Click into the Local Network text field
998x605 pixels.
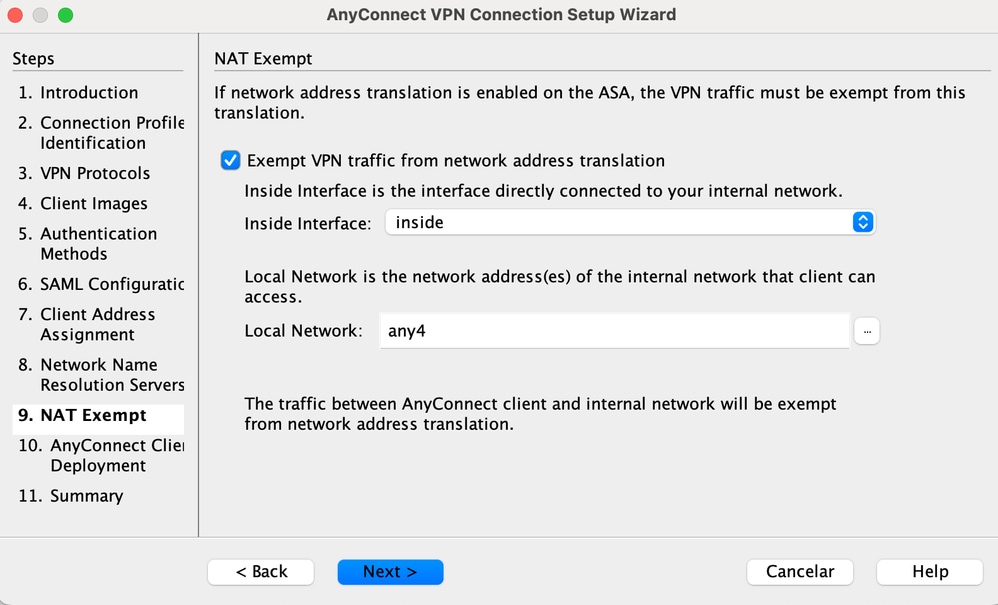point(614,331)
